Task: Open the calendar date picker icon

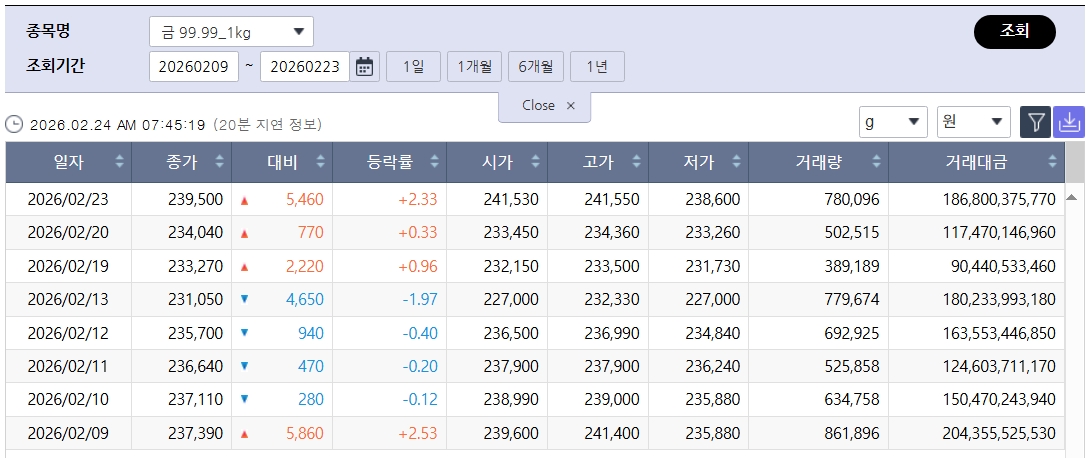Action: (x=365, y=67)
